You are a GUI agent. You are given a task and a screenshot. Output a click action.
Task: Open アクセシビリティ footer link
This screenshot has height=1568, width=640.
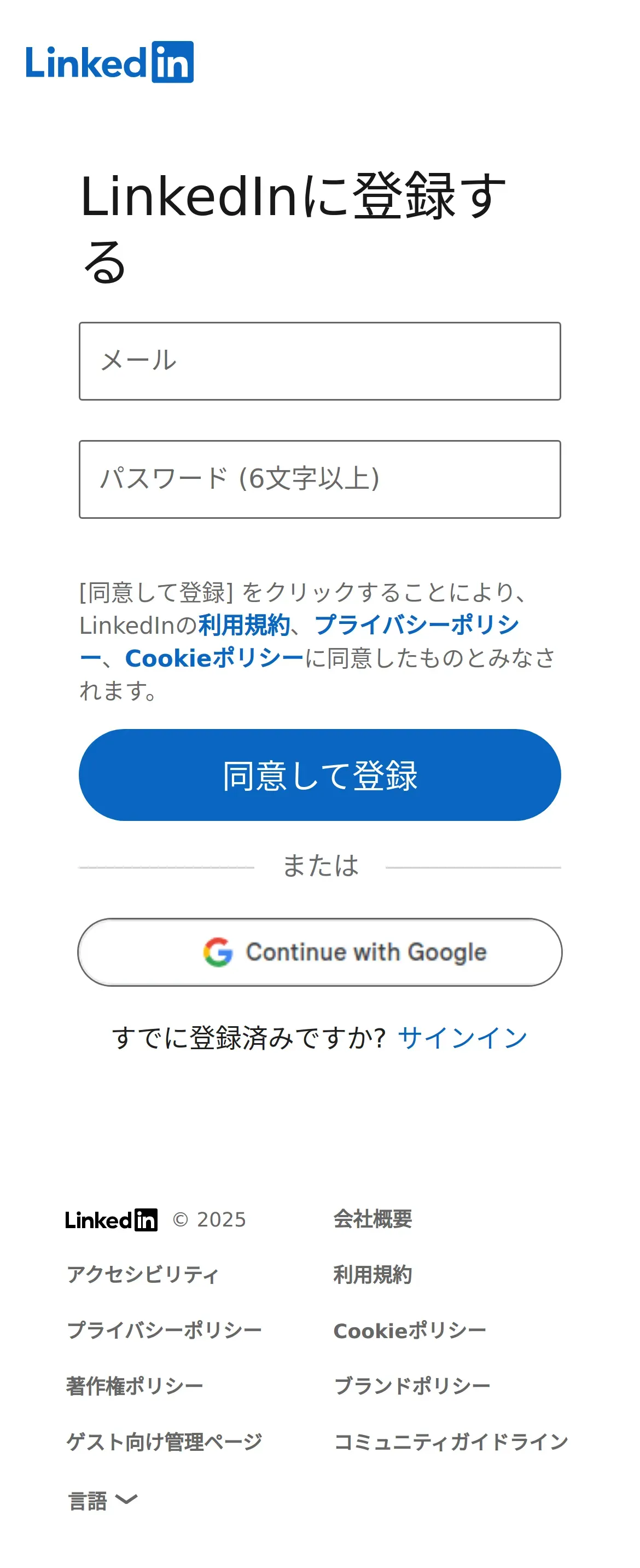tap(142, 1275)
